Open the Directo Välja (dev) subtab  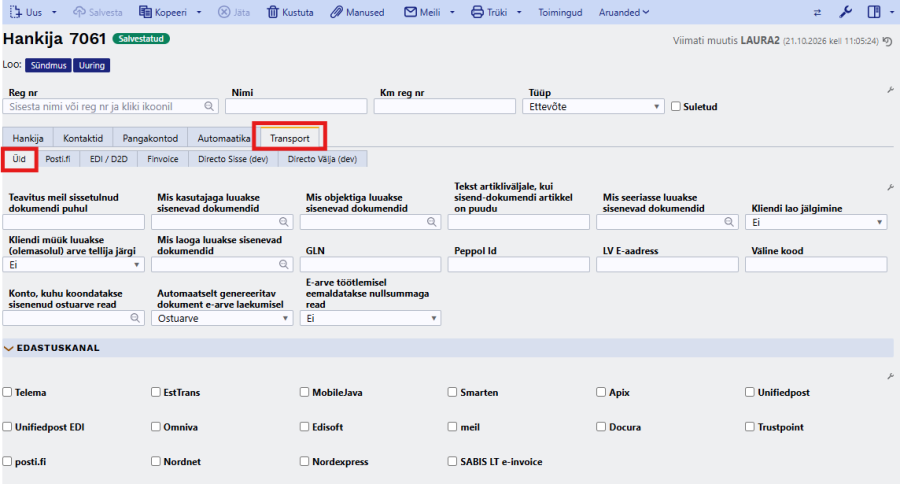323,159
